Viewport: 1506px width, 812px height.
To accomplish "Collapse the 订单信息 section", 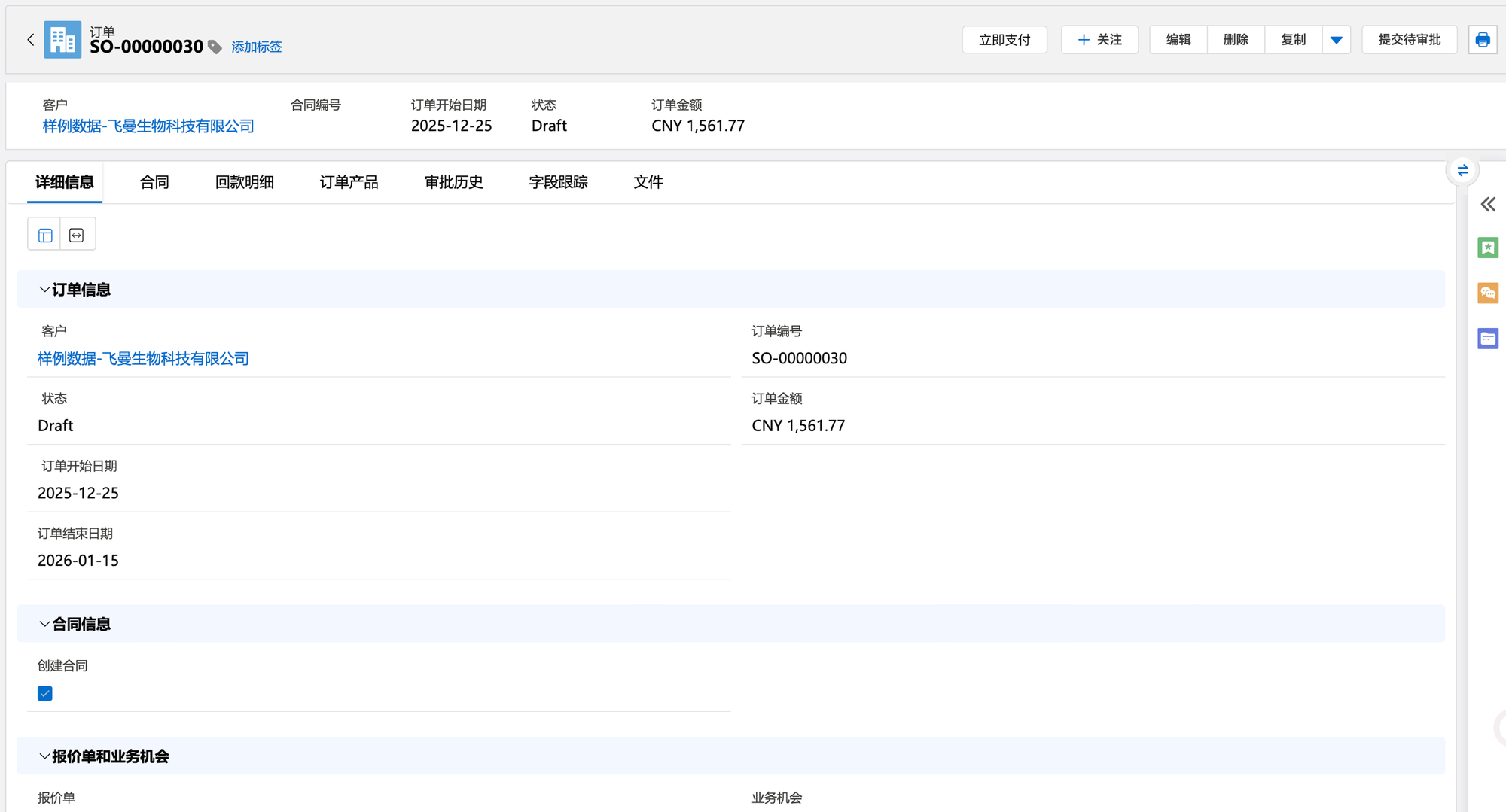I will click(x=44, y=290).
